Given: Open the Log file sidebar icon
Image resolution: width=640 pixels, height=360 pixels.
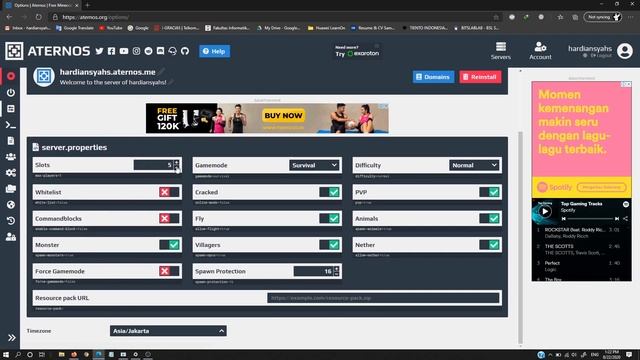Looking at the screenshot, I should (11, 141).
